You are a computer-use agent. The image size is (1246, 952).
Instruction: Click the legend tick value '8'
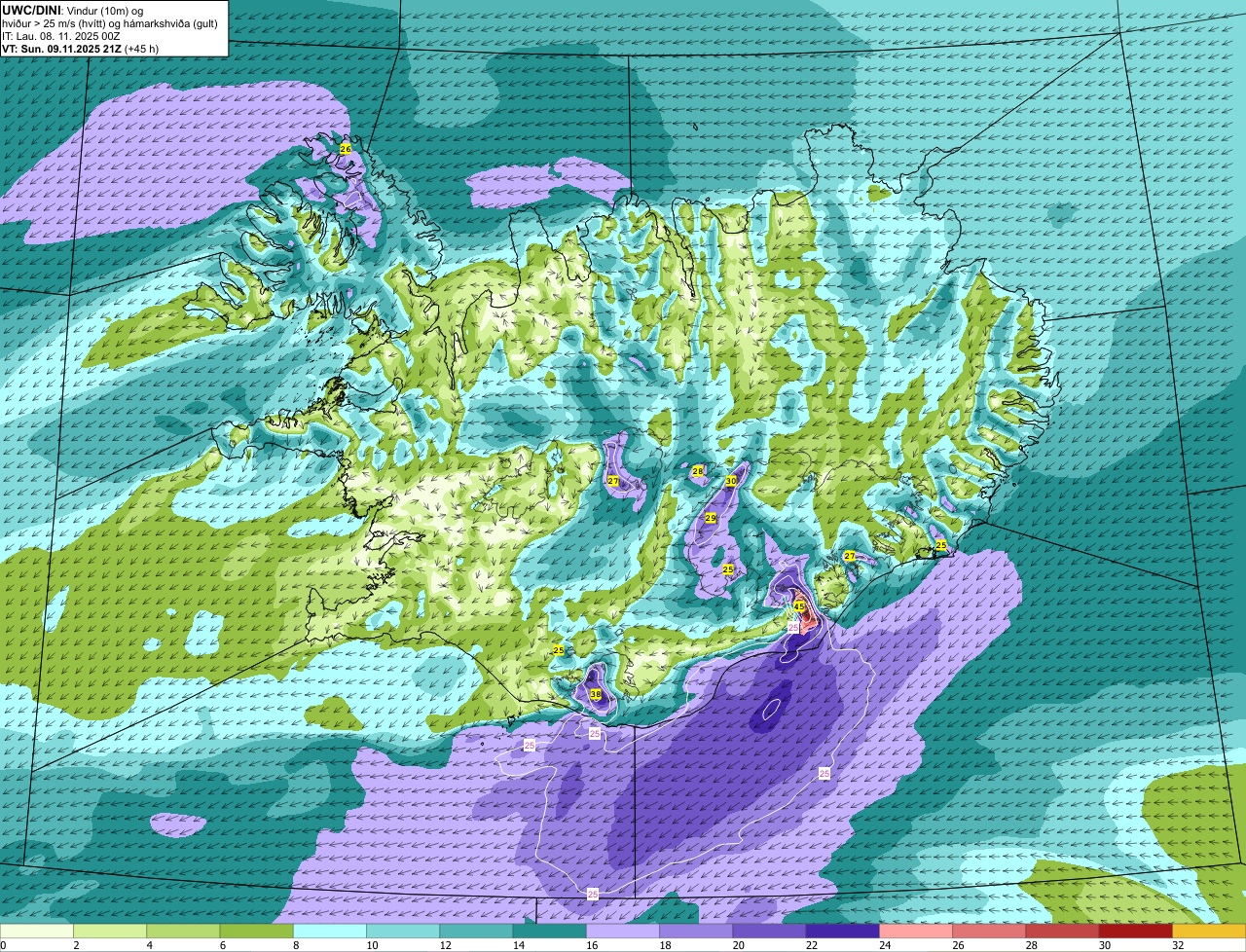point(296,945)
